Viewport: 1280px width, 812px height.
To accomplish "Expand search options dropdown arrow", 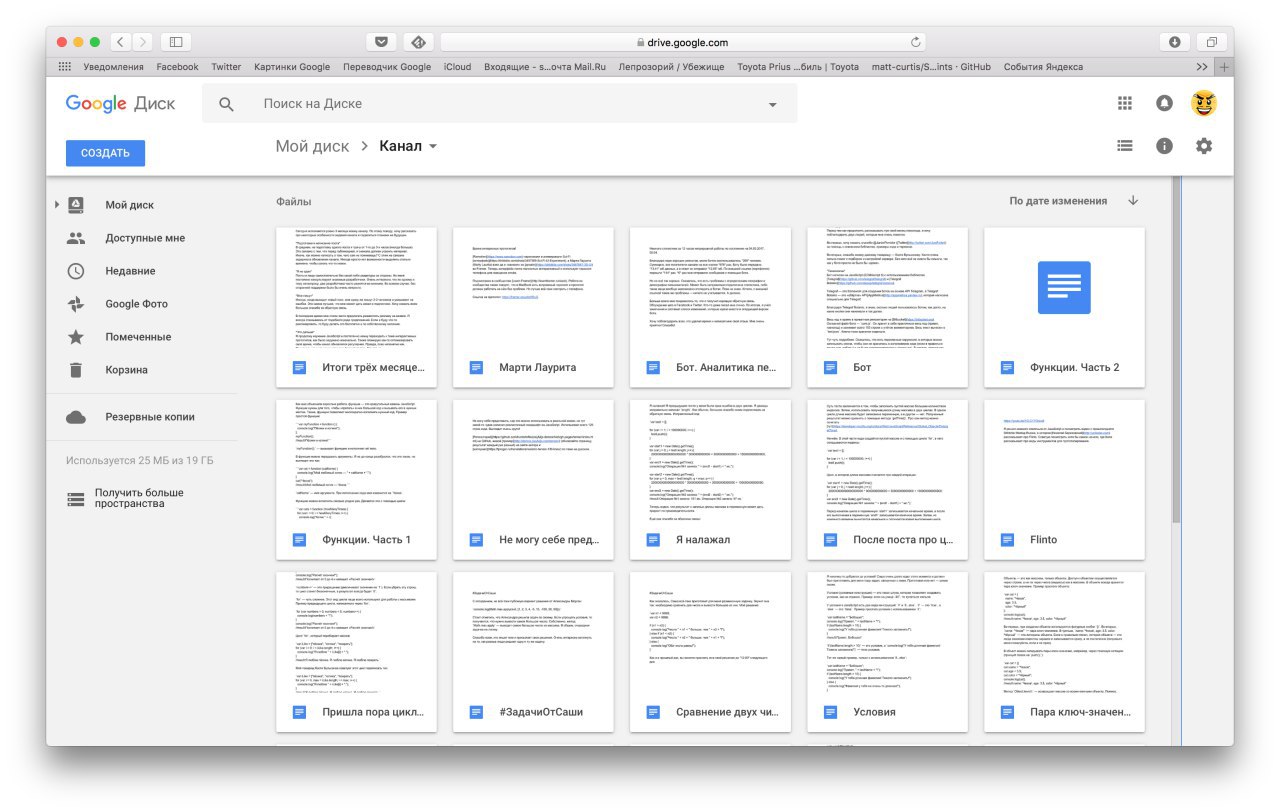I will (x=772, y=105).
